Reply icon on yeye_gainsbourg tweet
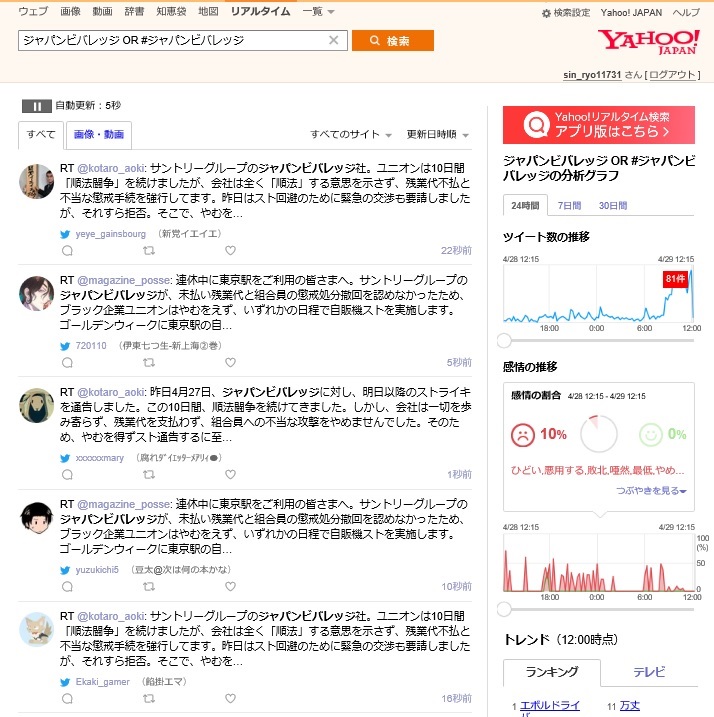Screen dimensions: 714x717 click(x=67, y=251)
